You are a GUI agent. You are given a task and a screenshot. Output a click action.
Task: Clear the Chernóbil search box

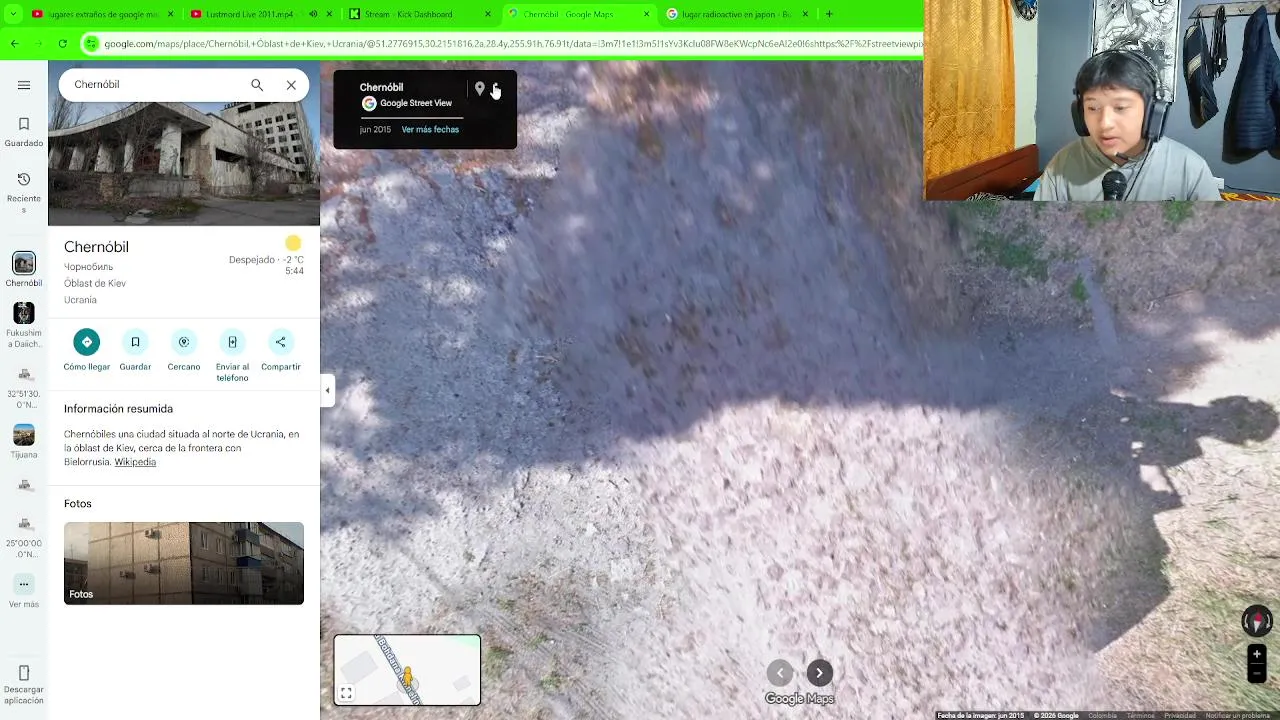[291, 85]
